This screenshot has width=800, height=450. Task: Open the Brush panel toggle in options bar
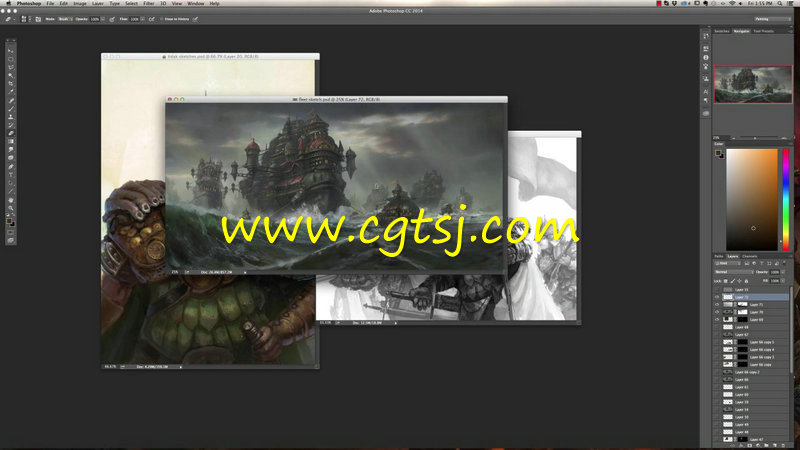pos(38,19)
